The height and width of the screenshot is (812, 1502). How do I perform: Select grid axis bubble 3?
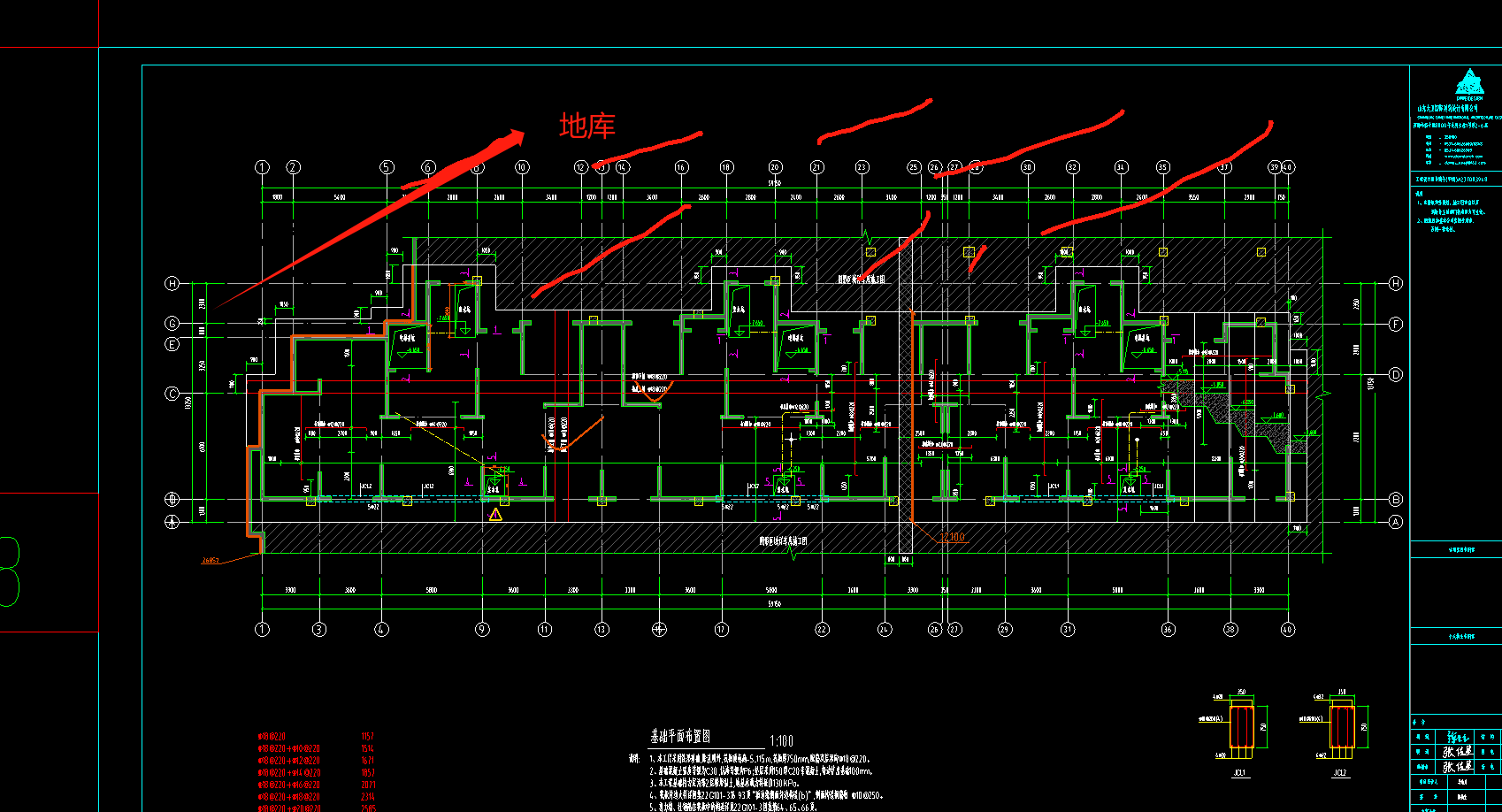319,630
